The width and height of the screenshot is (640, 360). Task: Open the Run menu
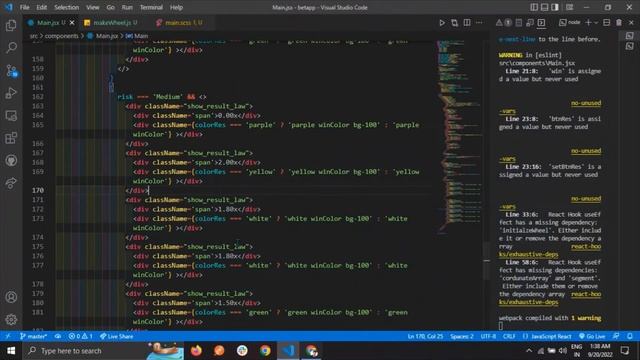[x=127, y=7]
